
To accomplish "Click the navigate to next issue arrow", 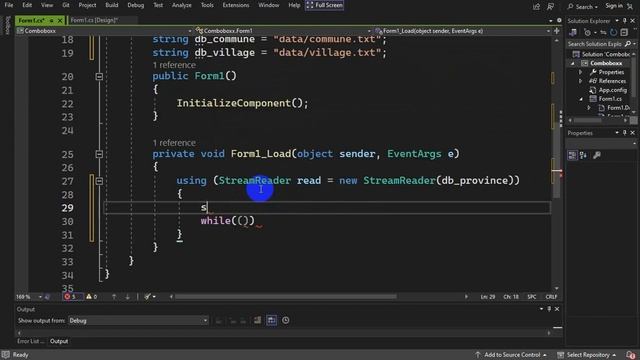I will (x=127, y=297).
